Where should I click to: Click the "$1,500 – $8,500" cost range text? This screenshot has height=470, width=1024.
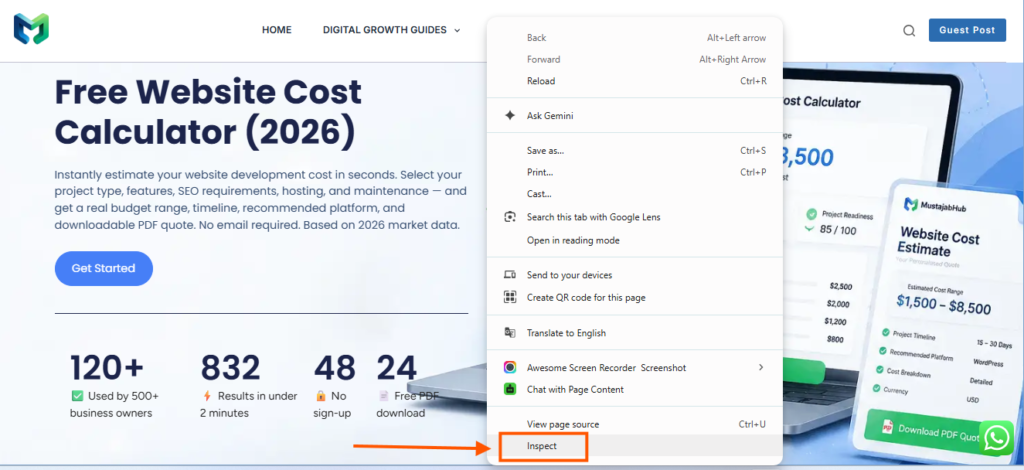pyautogui.click(x=944, y=304)
